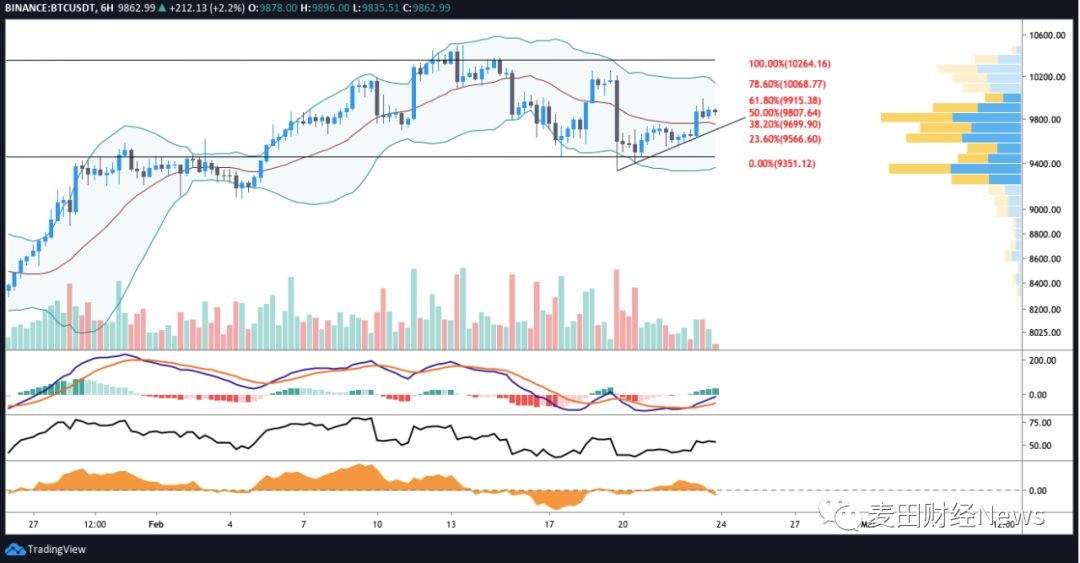Click the 17 date marker on time axis

549,523
